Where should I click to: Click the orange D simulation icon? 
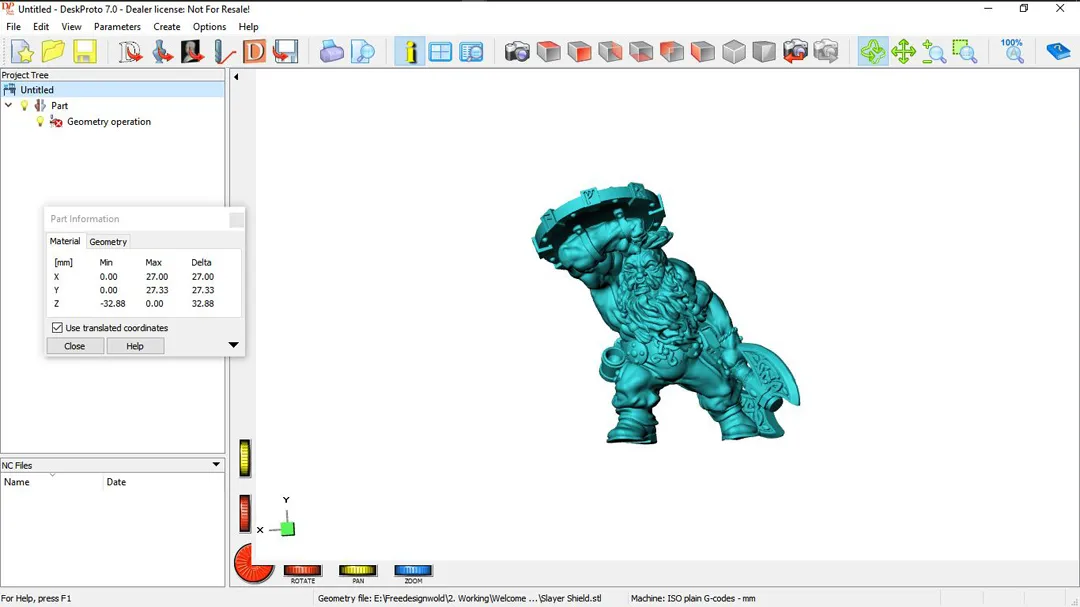(x=254, y=52)
